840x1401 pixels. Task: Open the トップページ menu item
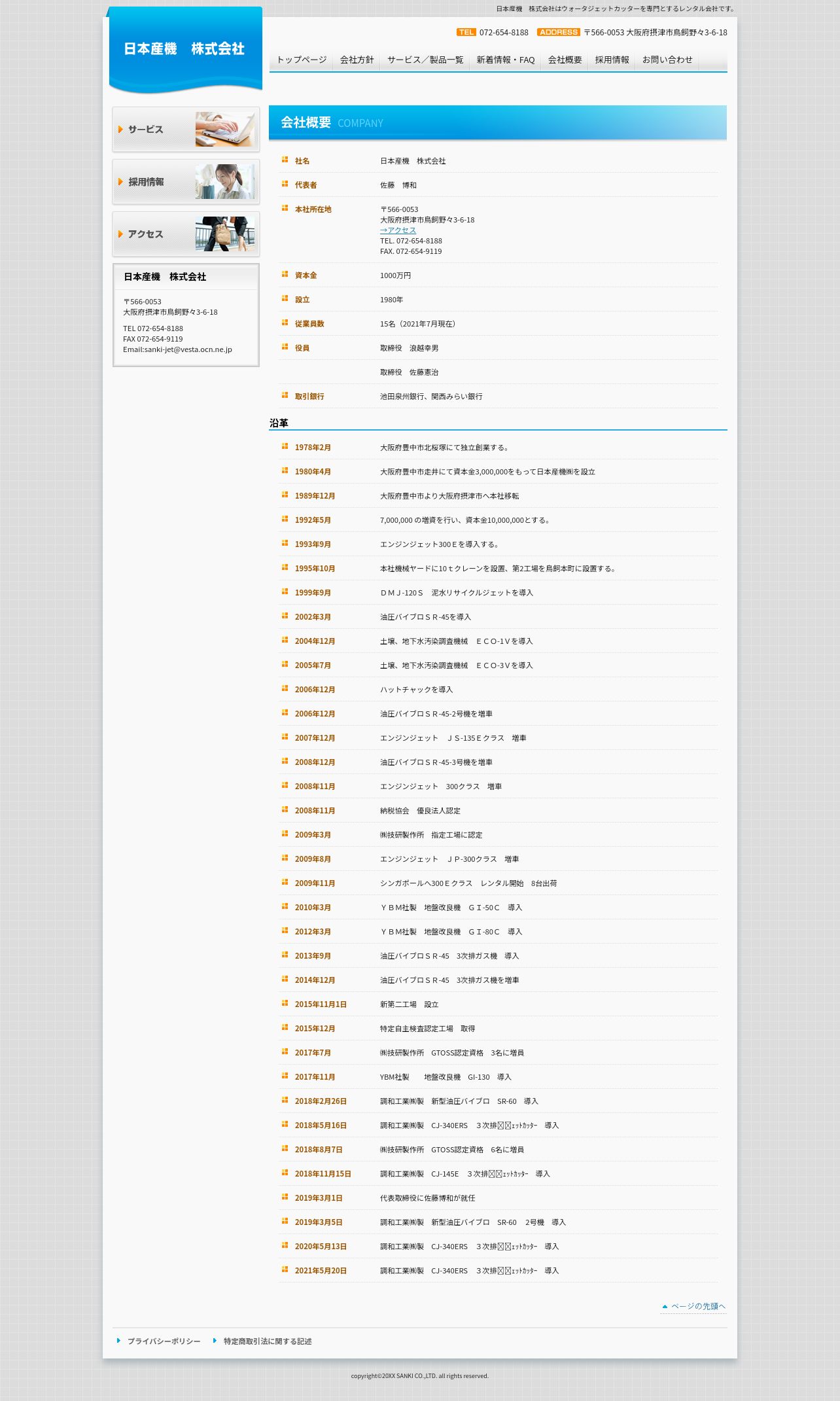tap(302, 60)
